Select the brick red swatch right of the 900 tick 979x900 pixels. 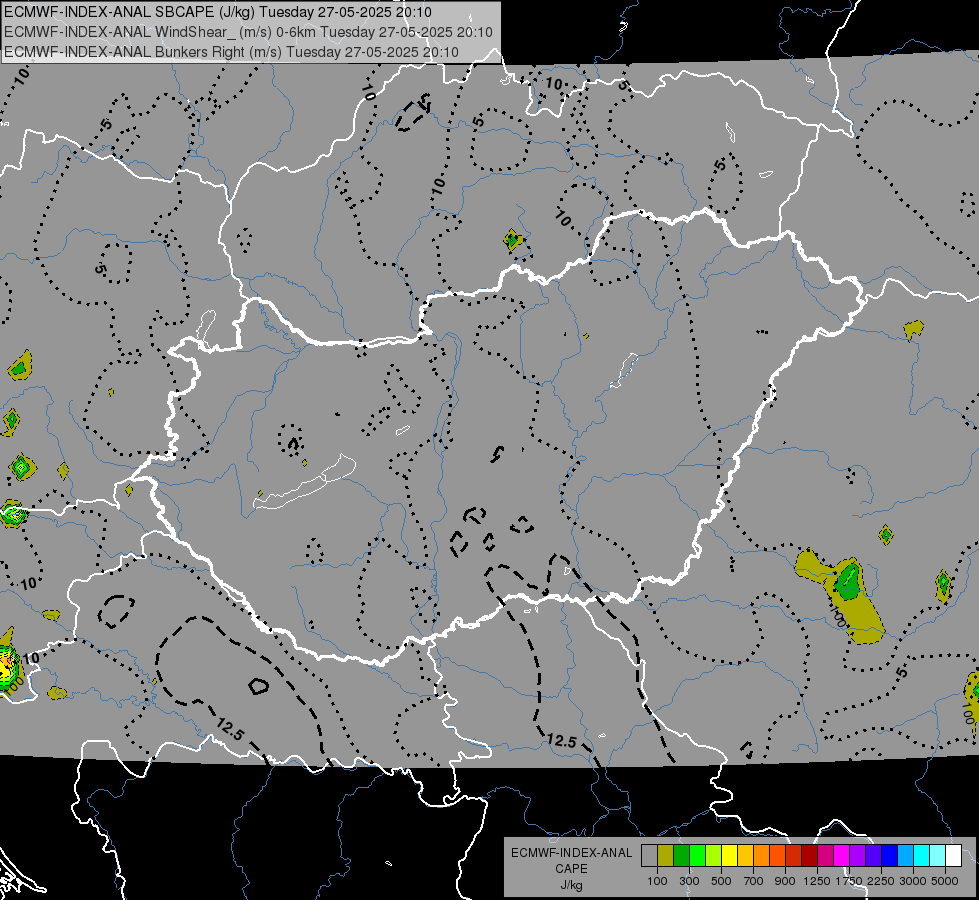794,856
